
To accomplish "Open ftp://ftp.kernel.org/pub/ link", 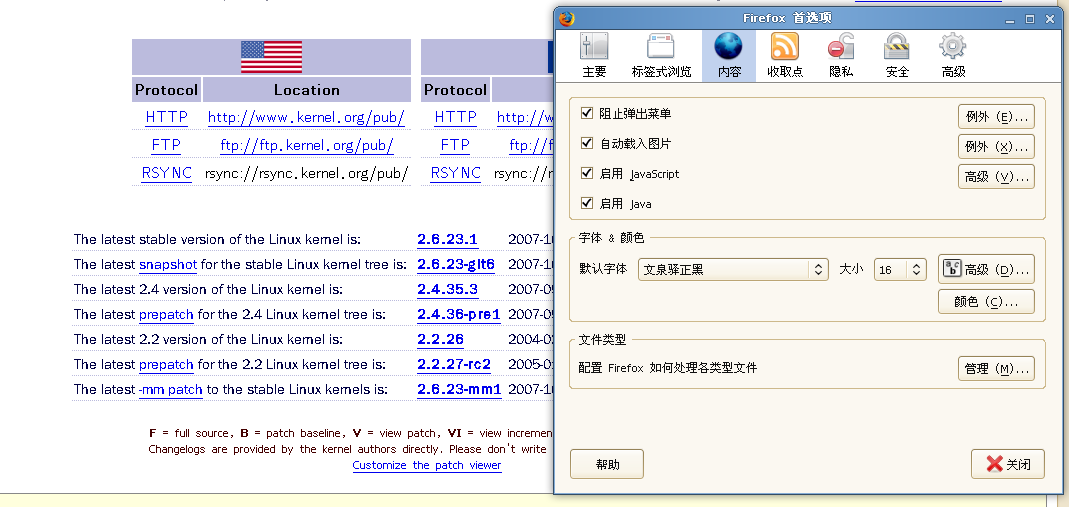I will 307,145.
